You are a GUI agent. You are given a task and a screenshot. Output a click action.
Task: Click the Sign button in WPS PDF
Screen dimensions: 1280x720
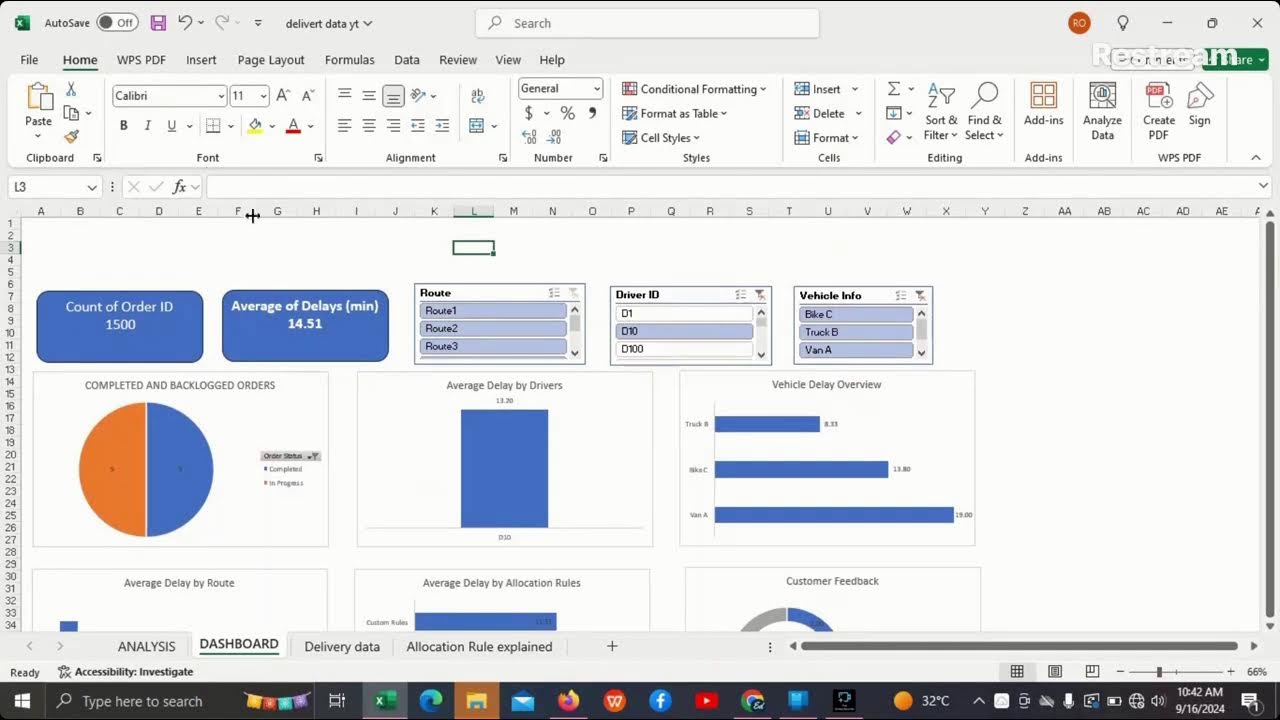[1199, 104]
